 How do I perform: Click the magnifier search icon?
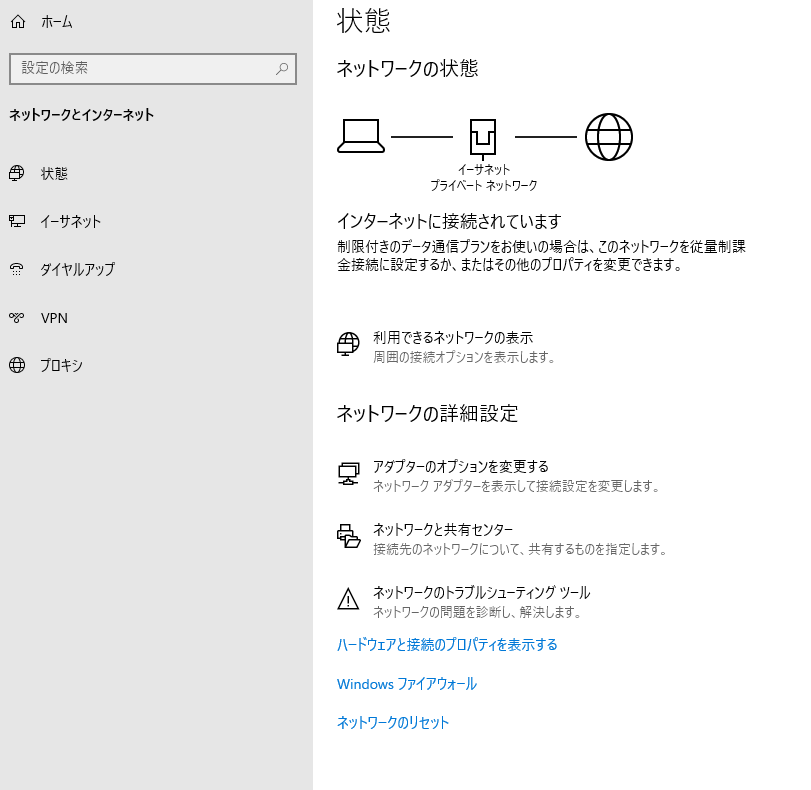point(282,68)
